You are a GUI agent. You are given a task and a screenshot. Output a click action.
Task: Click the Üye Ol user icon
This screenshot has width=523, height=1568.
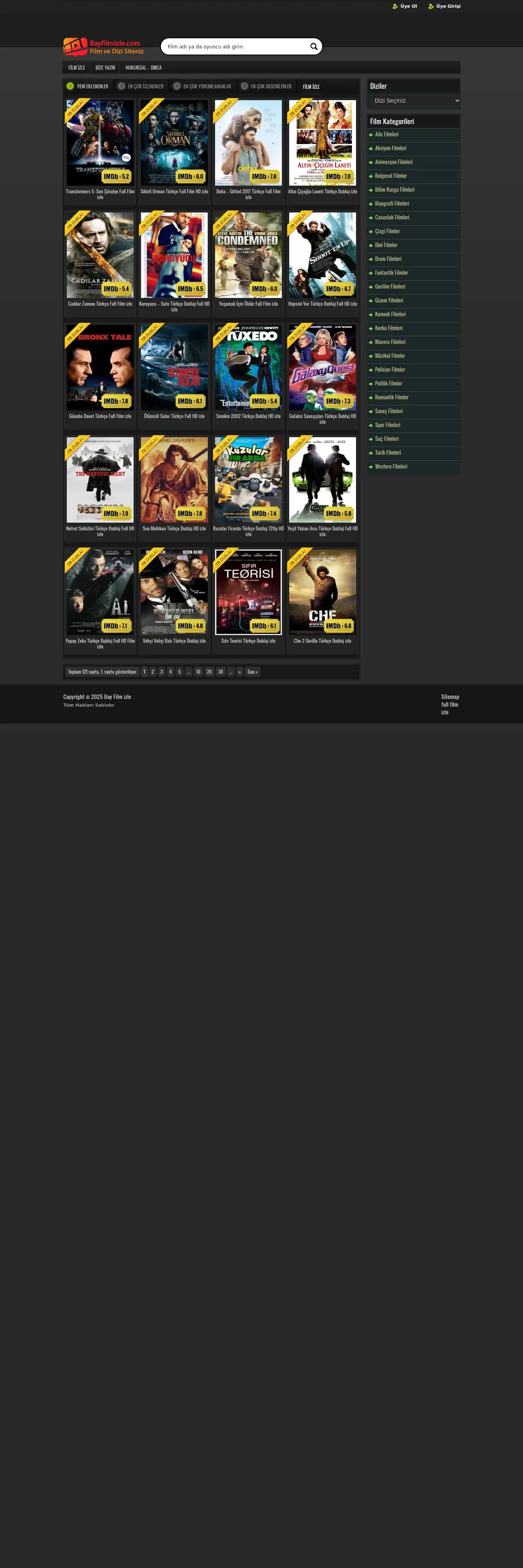(395, 6)
